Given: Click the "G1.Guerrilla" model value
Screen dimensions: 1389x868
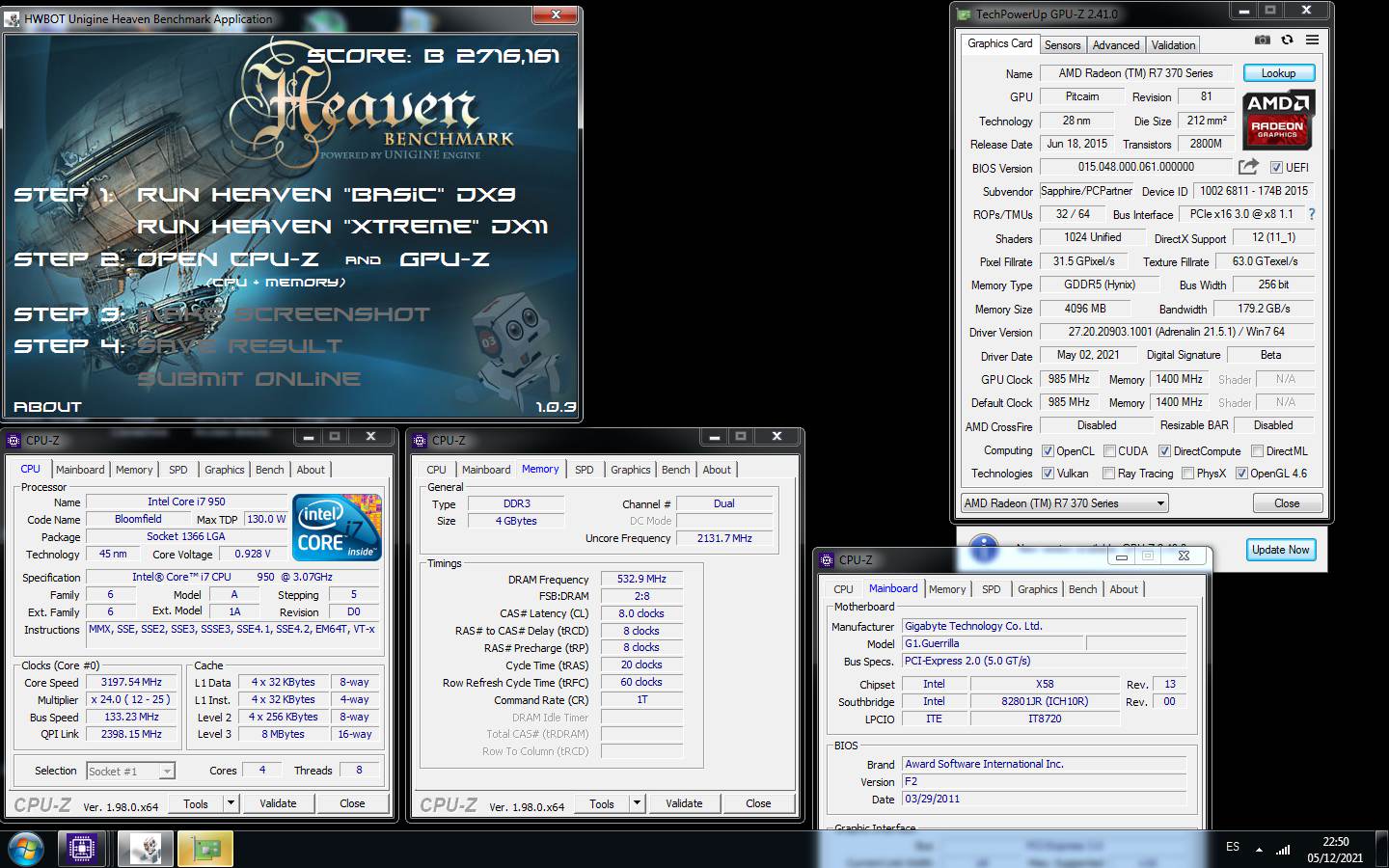Looking at the screenshot, I should click(993, 643).
